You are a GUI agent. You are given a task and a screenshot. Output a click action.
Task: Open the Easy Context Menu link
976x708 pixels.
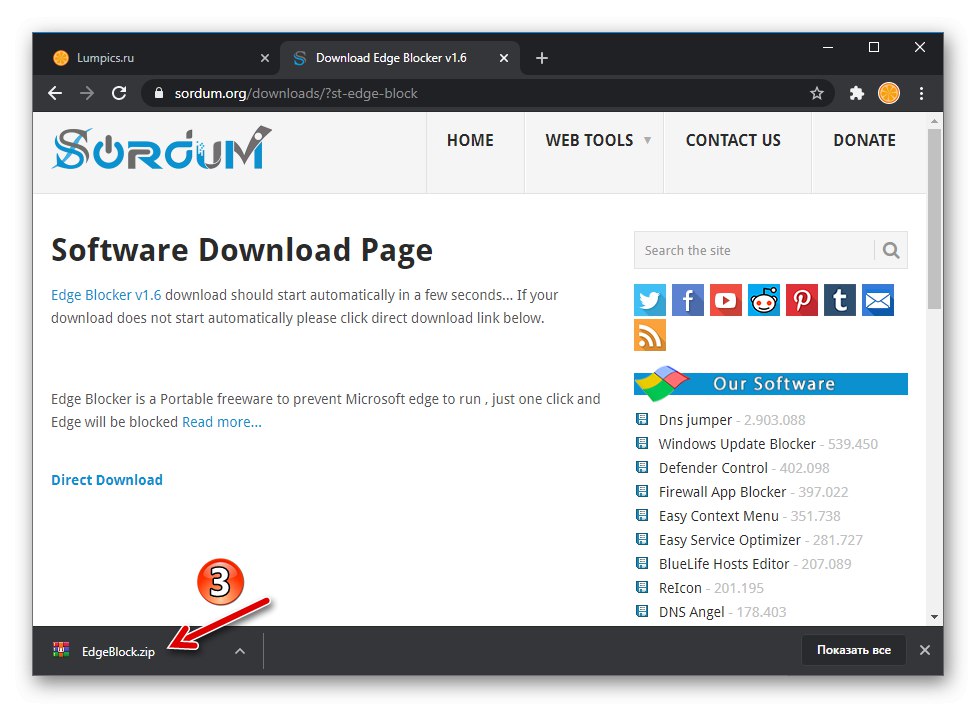719,516
